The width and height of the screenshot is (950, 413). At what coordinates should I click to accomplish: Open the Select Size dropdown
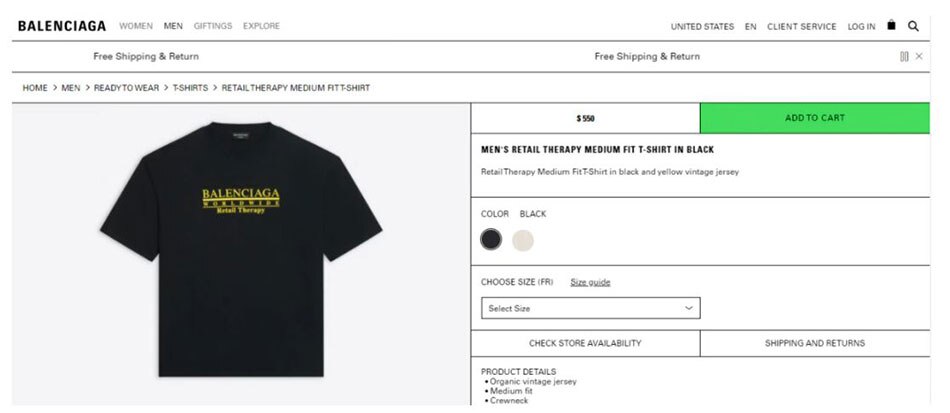(x=591, y=308)
